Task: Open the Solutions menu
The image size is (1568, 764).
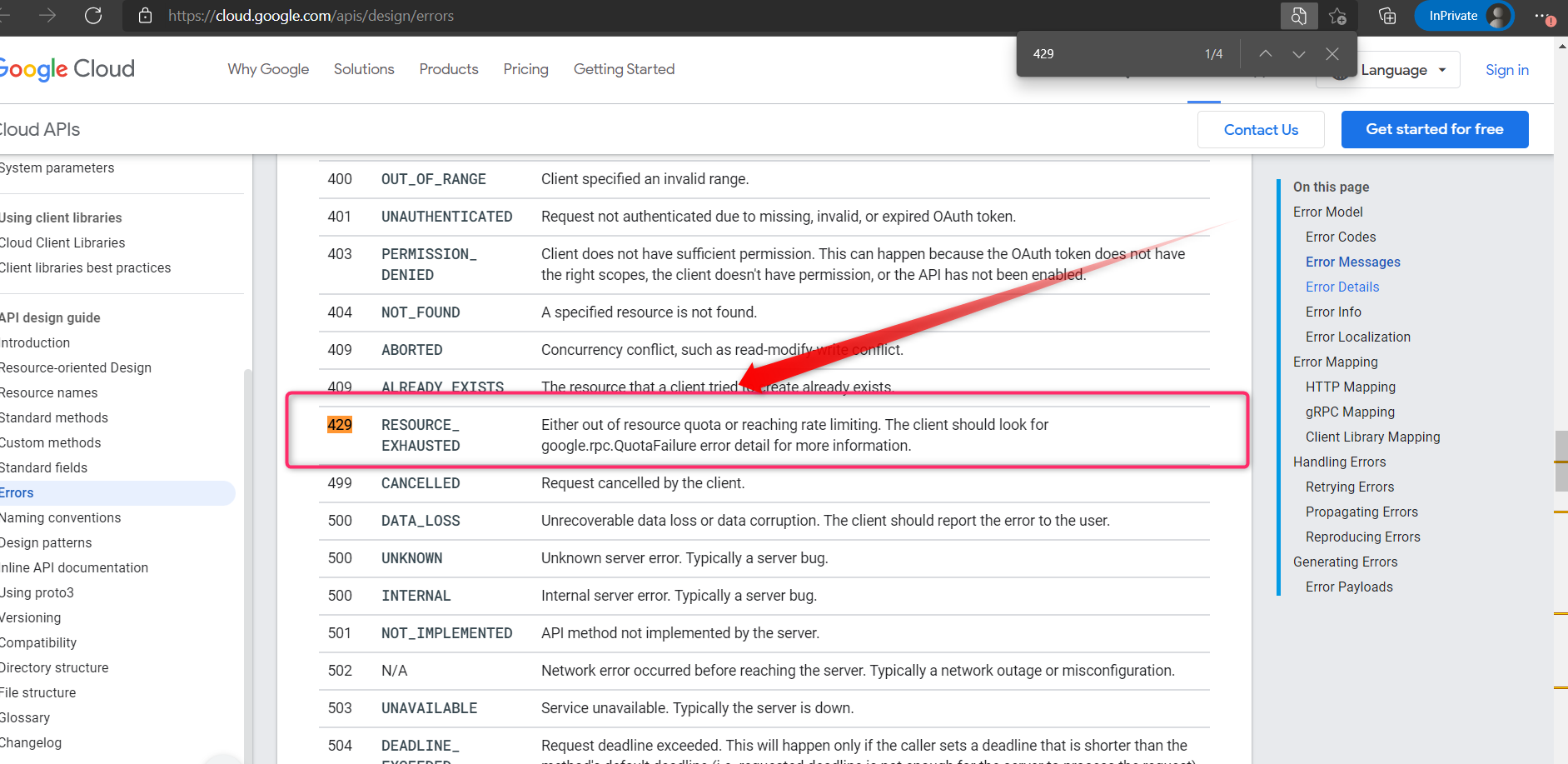Action: [x=364, y=69]
